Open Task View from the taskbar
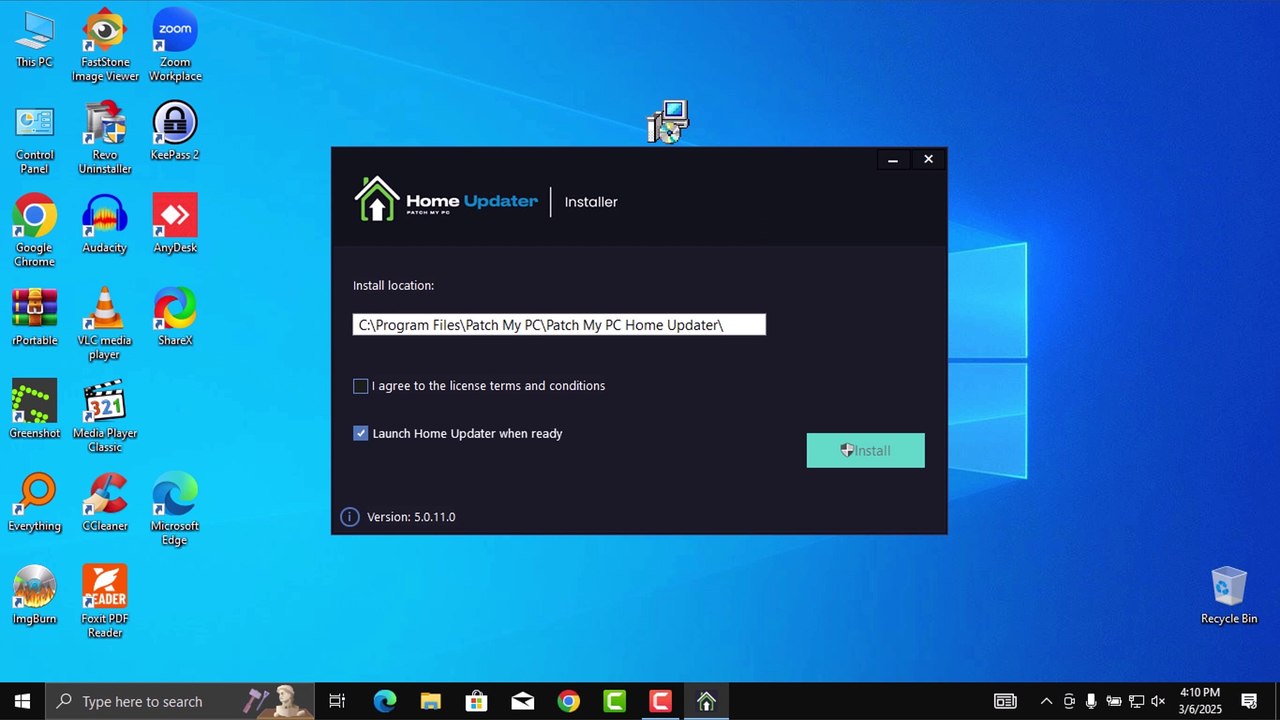 coord(337,701)
